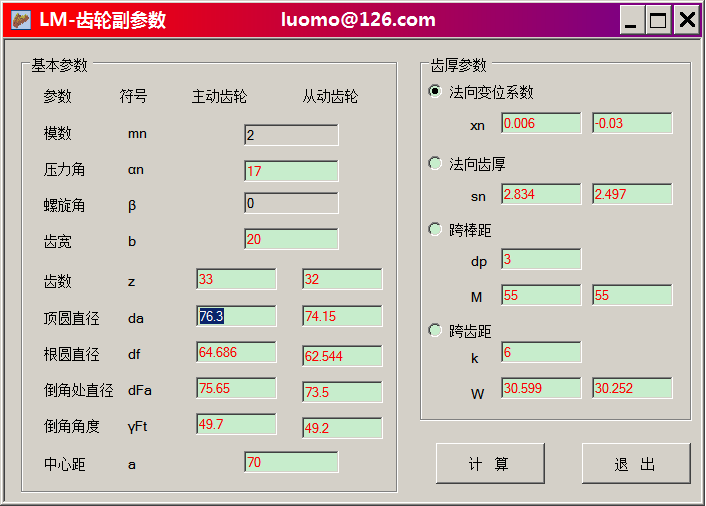Click the sn field showing 2.497
This screenshot has width=706, height=506.
(x=632, y=194)
